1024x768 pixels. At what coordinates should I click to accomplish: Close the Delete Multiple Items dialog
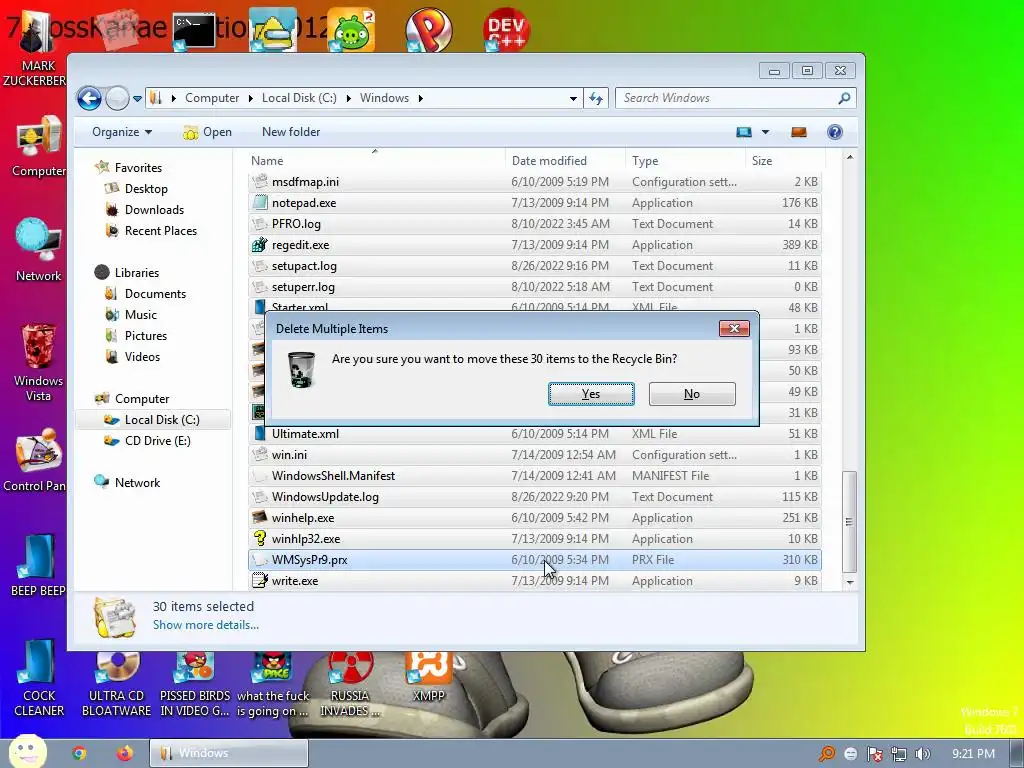(x=734, y=328)
